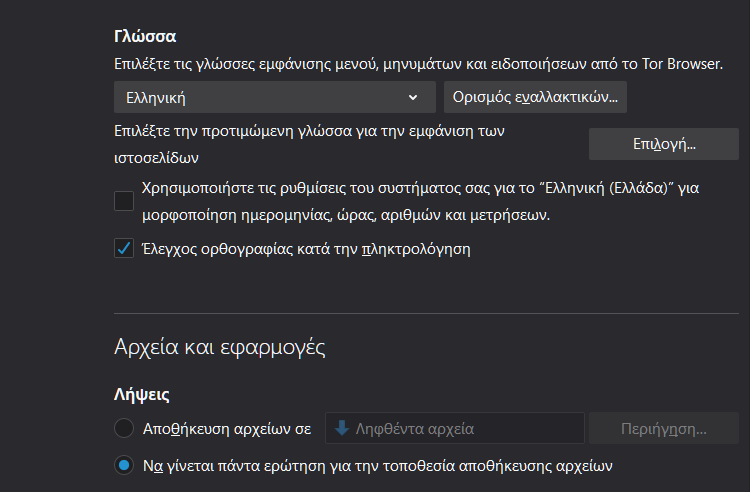This screenshot has width=750, height=492.
Task: Click the Ορισμός εναλλακτικών button
Action: click(535, 97)
